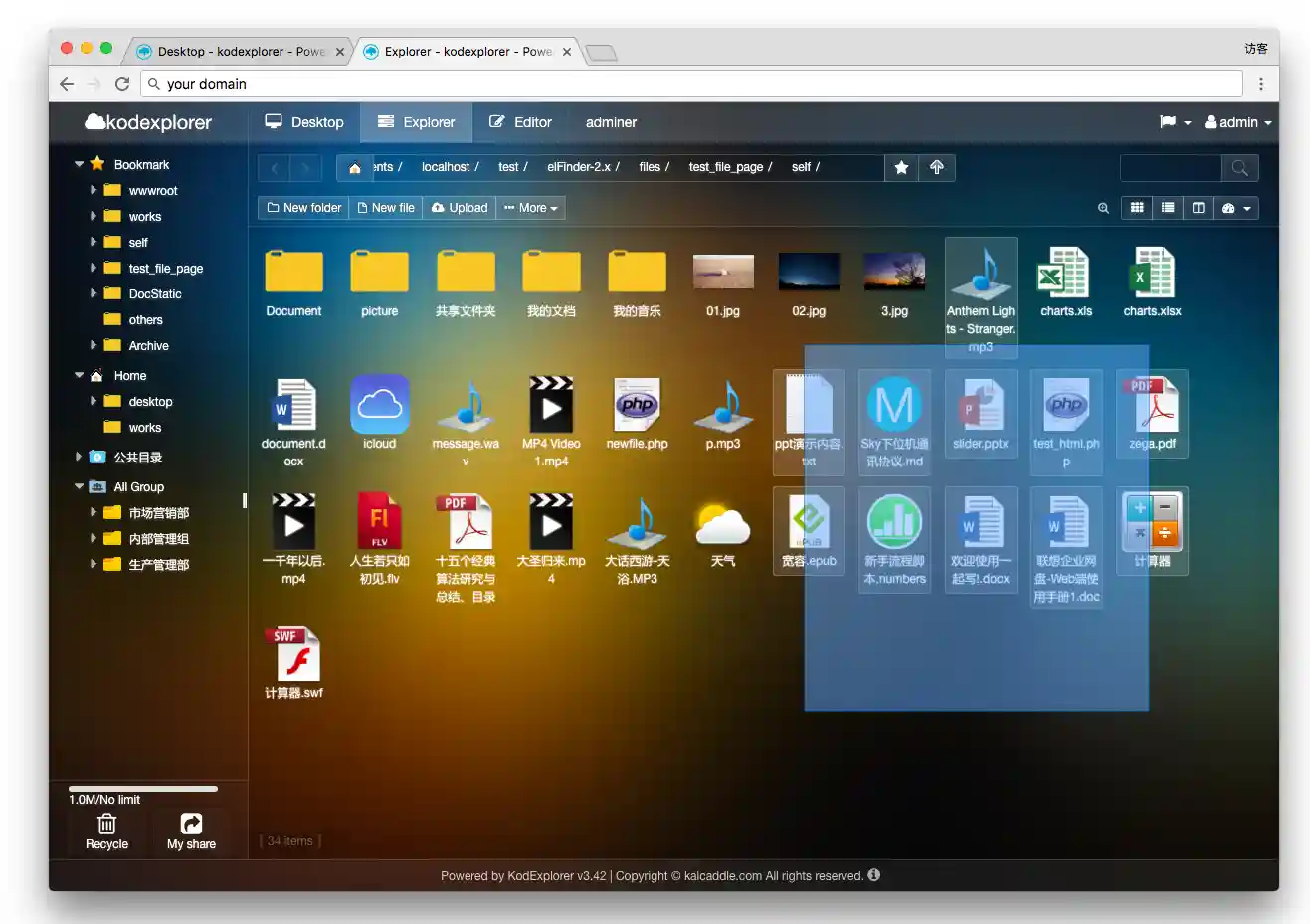Click the zoom magnifier icon on toolbar
The height and width of the screenshot is (924, 1310).
pyautogui.click(x=1103, y=208)
